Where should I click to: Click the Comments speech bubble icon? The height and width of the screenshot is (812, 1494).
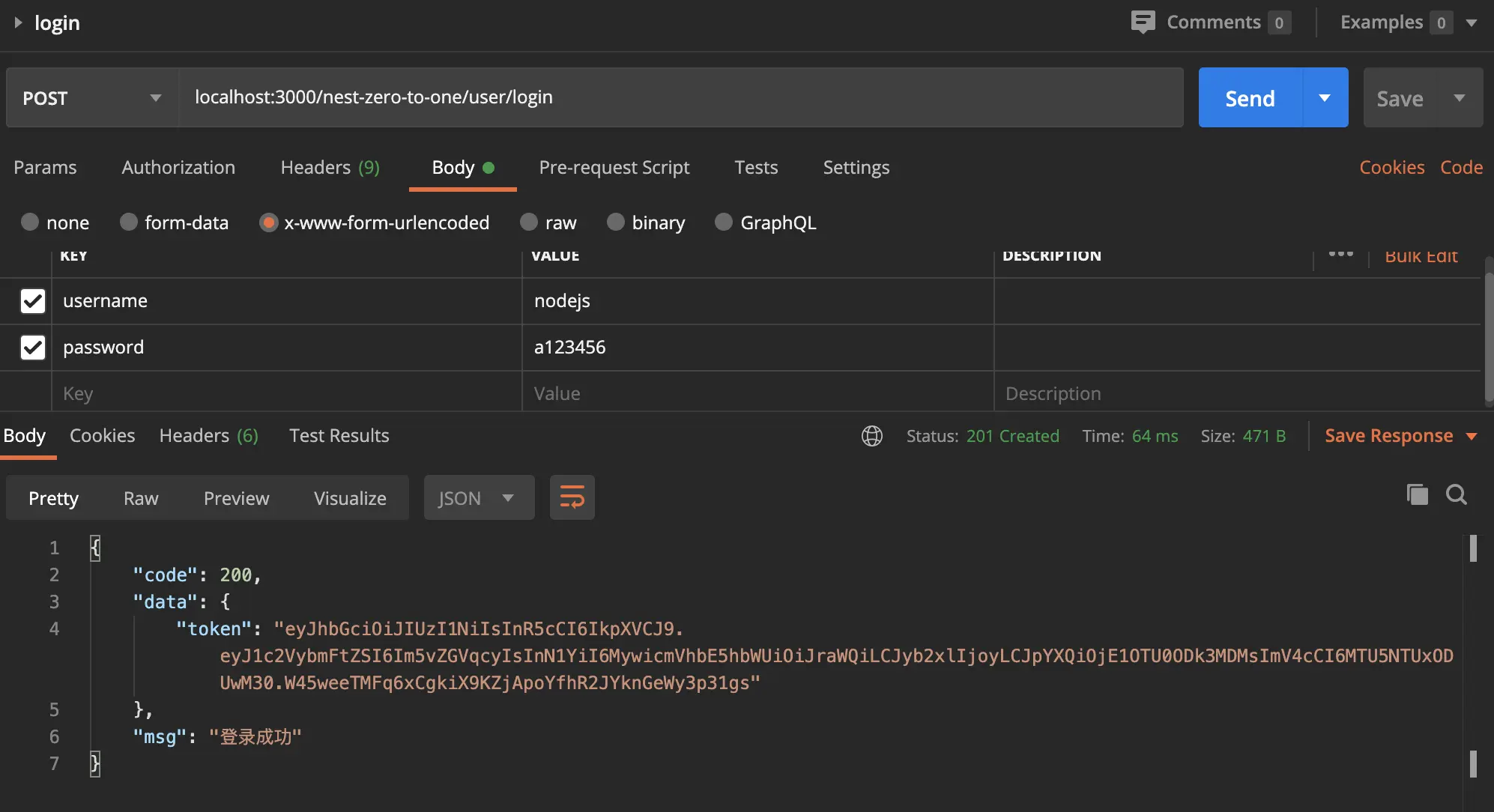pos(1143,22)
